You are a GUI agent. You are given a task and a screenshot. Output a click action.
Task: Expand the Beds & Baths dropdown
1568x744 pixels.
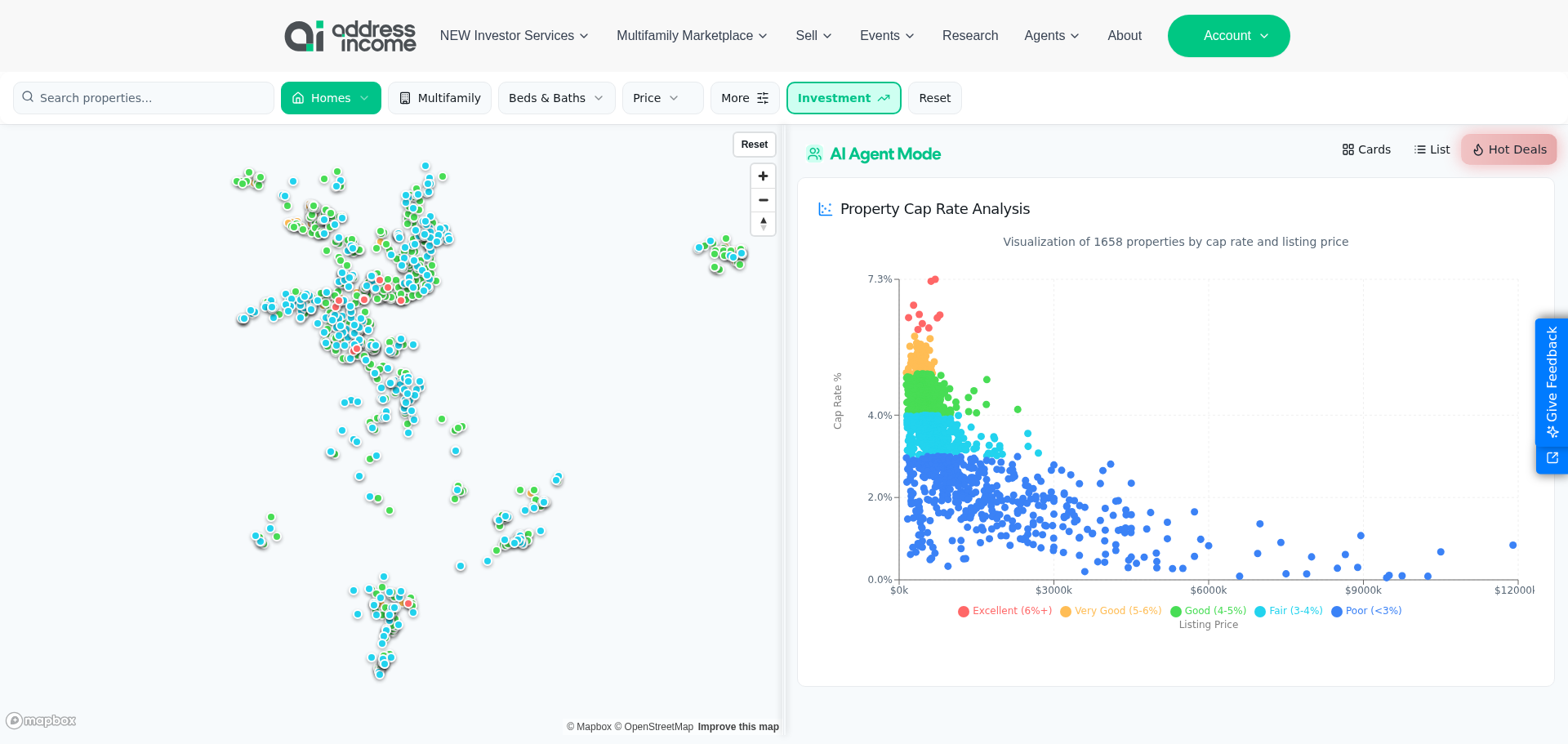click(556, 98)
